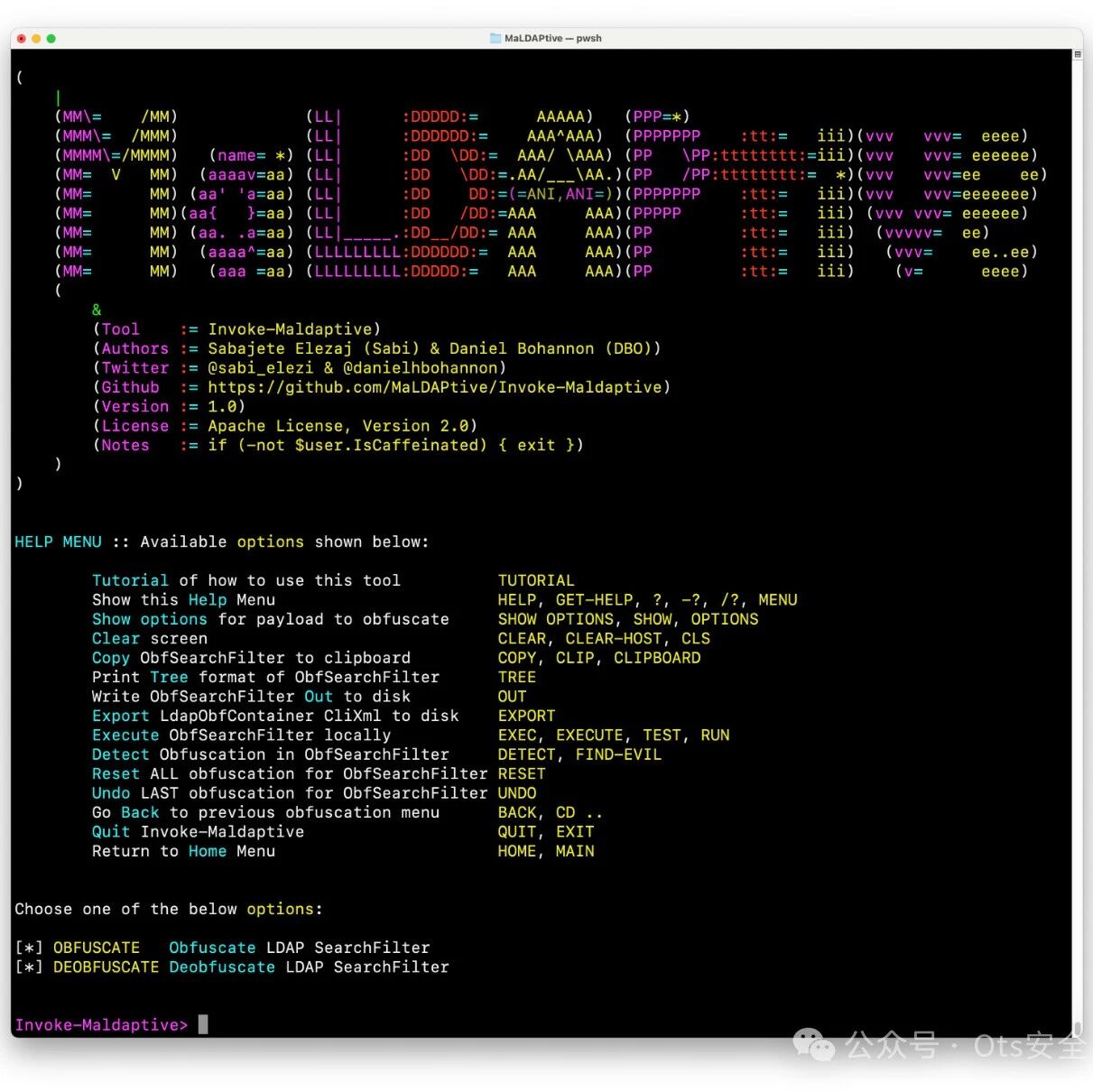Click the Github URL https://github.com/MaLDAPtive/Invoke-Maldaptive
1093x1092 pixels.
point(435,387)
